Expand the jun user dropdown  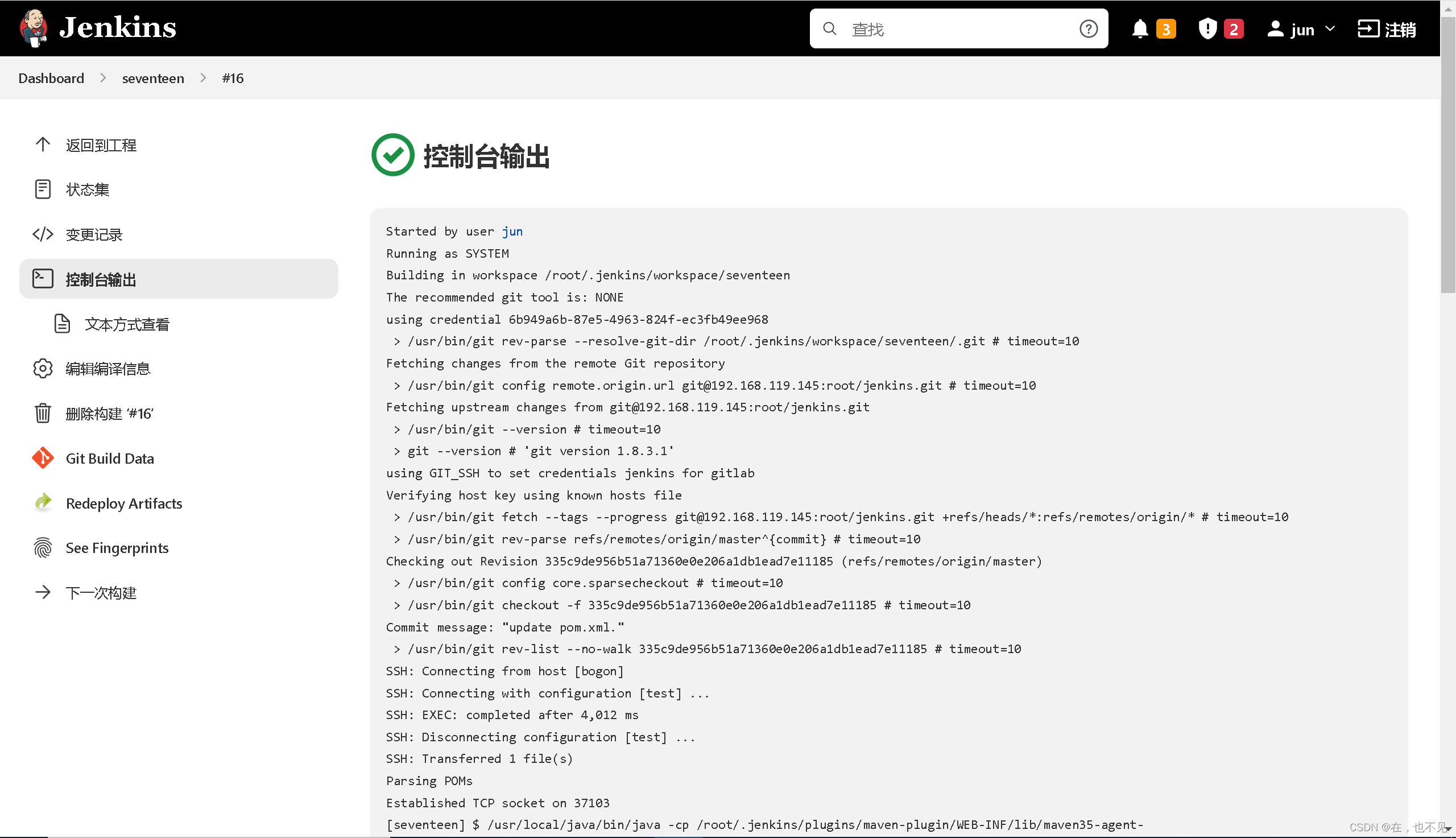coord(1329,29)
